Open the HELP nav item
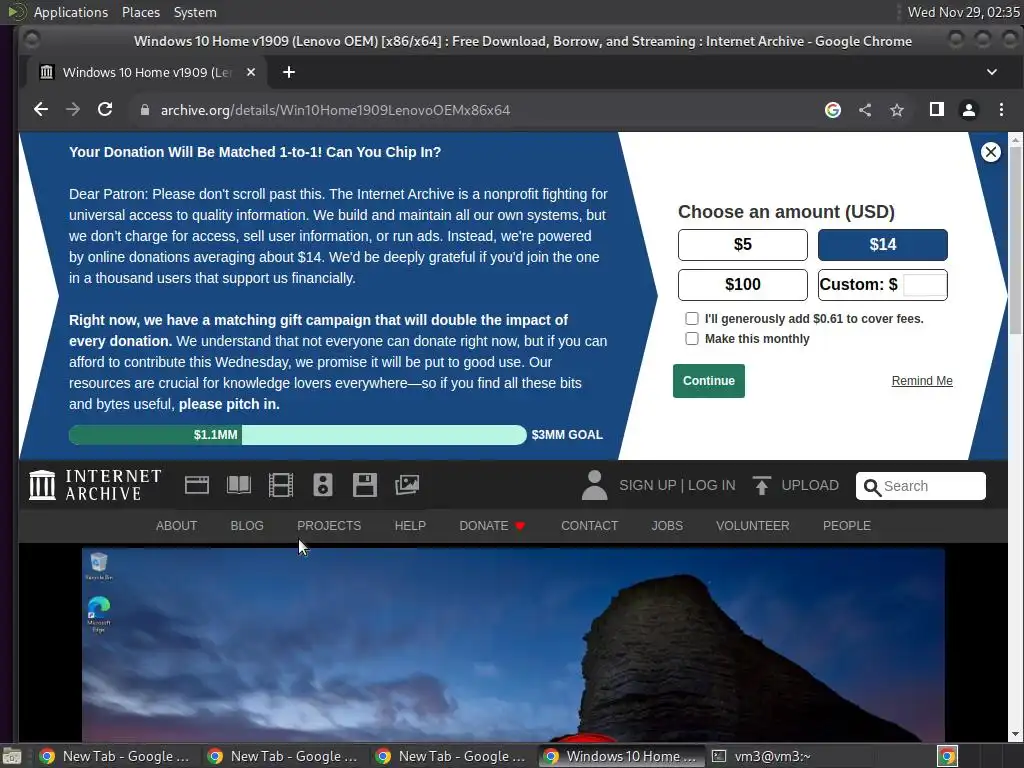1024x768 pixels. click(x=410, y=526)
